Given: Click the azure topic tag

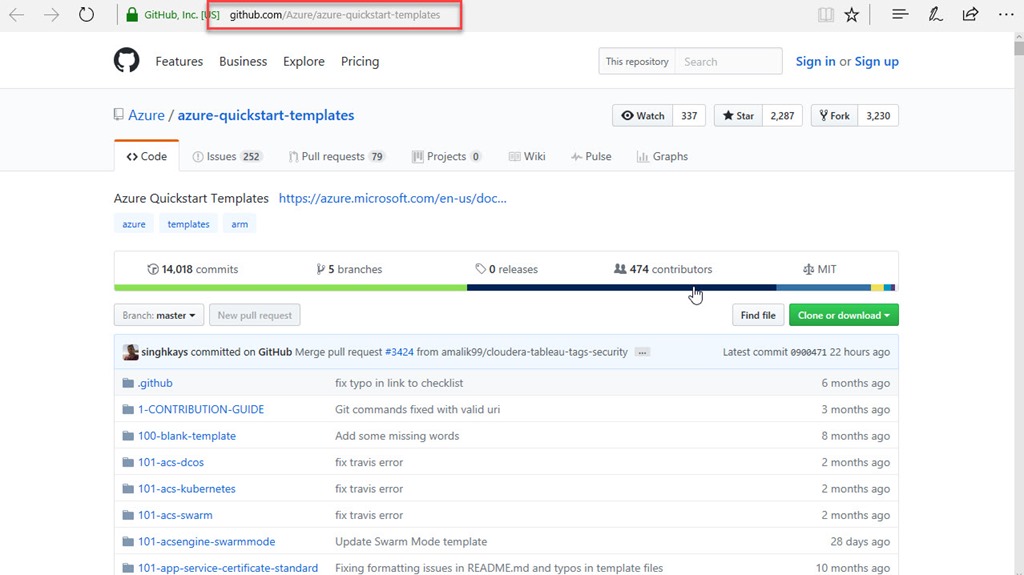Looking at the screenshot, I should [x=134, y=223].
